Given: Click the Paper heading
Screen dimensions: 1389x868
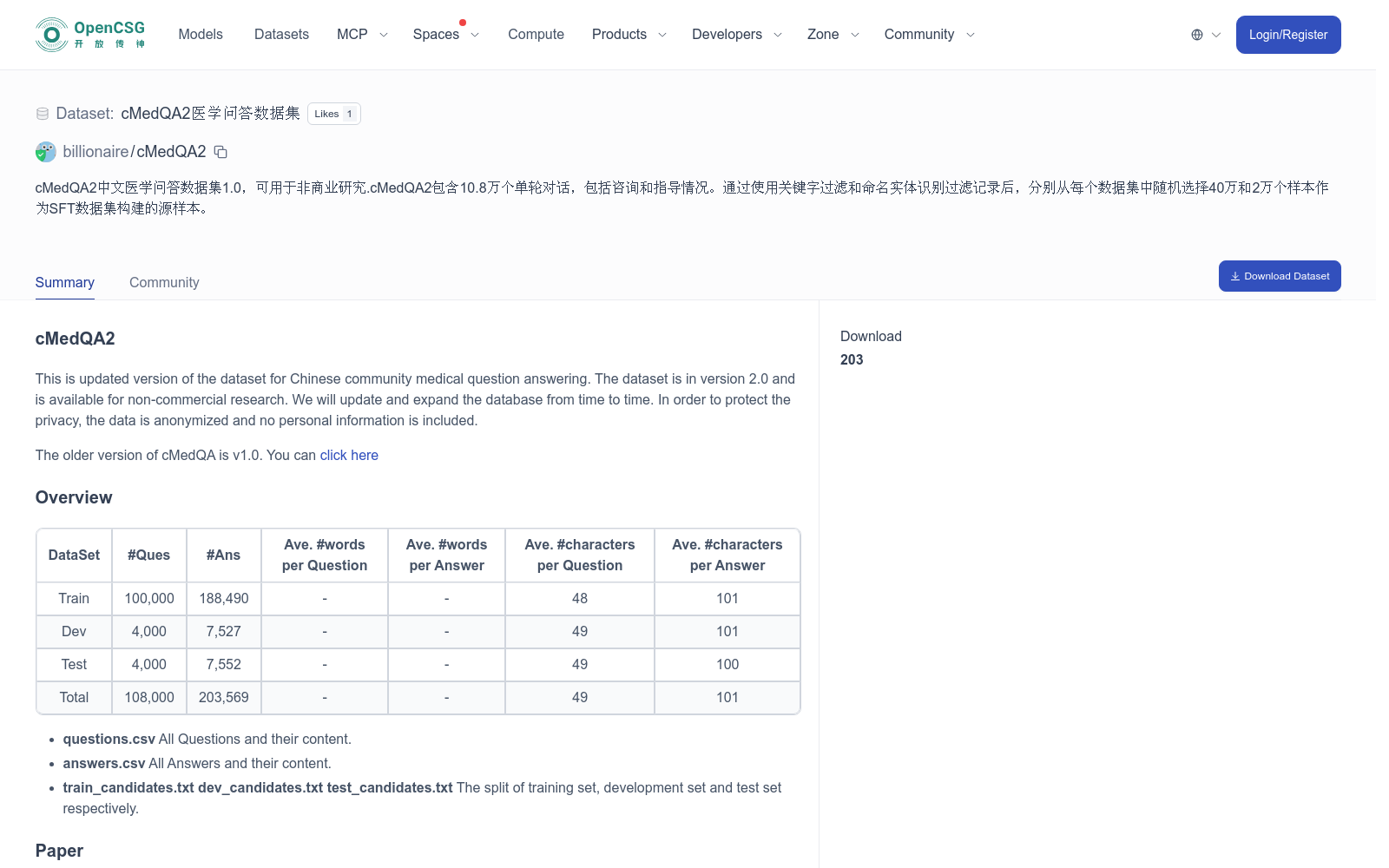Looking at the screenshot, I should point(59,851).
